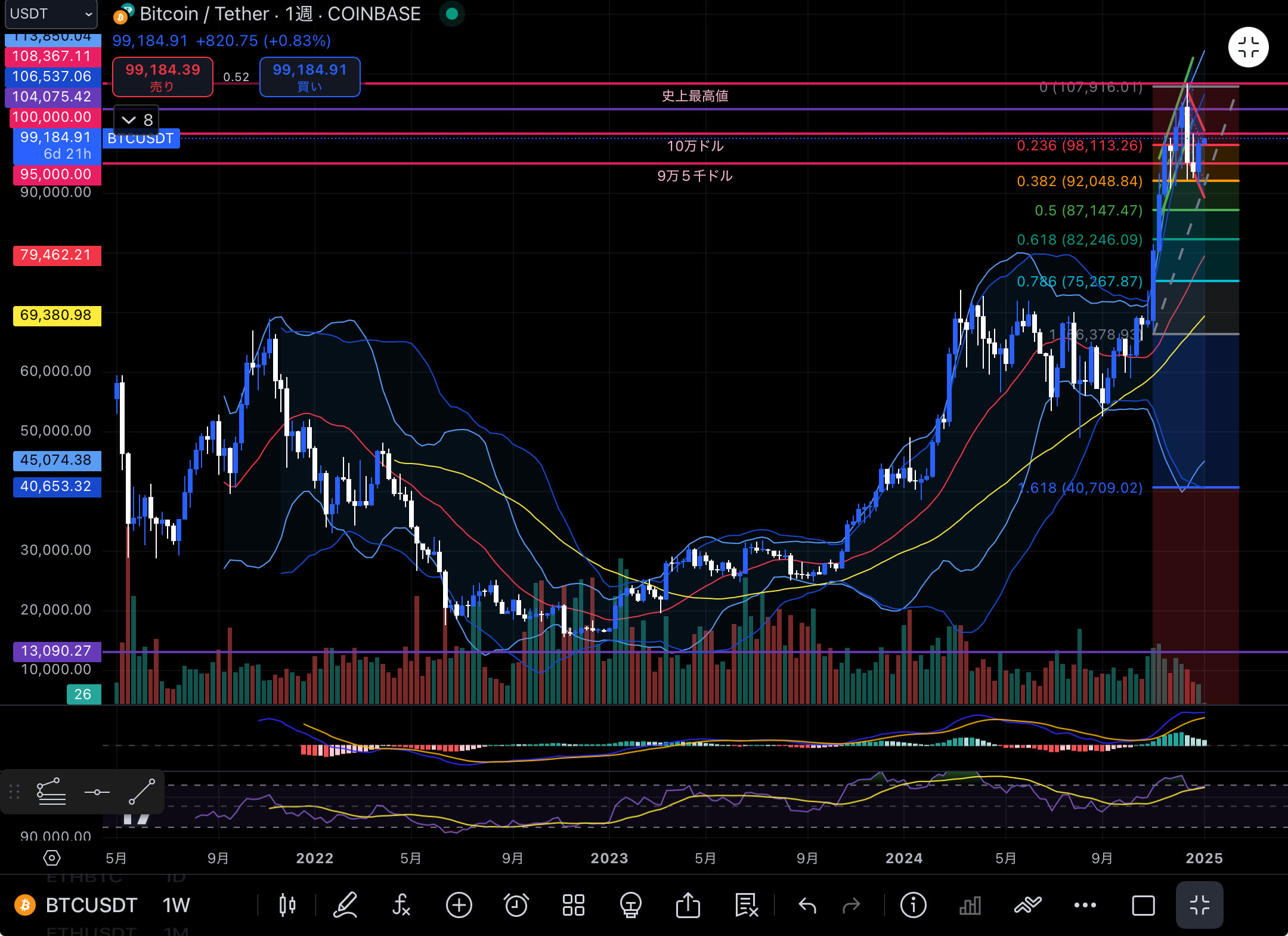Select the Fibonacci retracement drawing tool

coord(51,792)
